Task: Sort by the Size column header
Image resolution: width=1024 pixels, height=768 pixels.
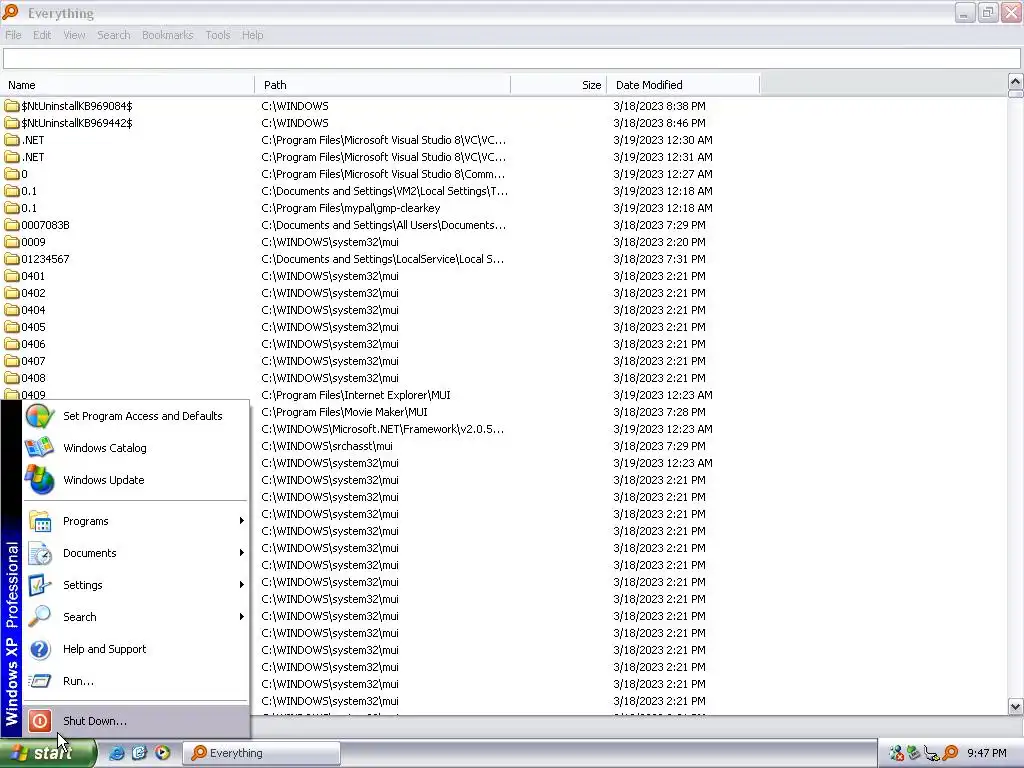Action: coord(559,85)
